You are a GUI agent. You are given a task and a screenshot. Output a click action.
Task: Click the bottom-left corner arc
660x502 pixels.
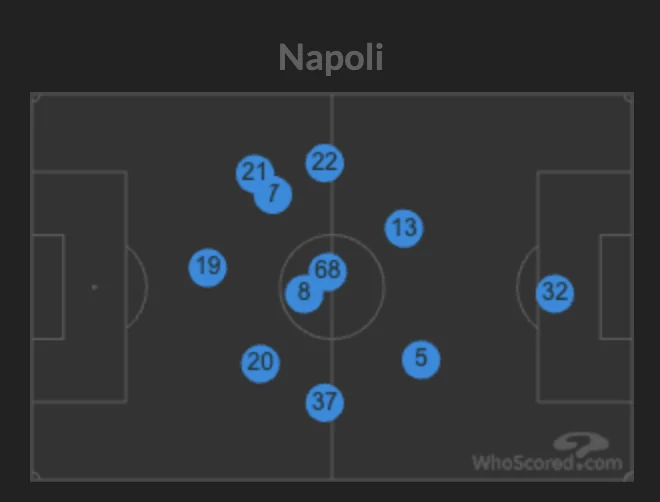coord(35,475)
